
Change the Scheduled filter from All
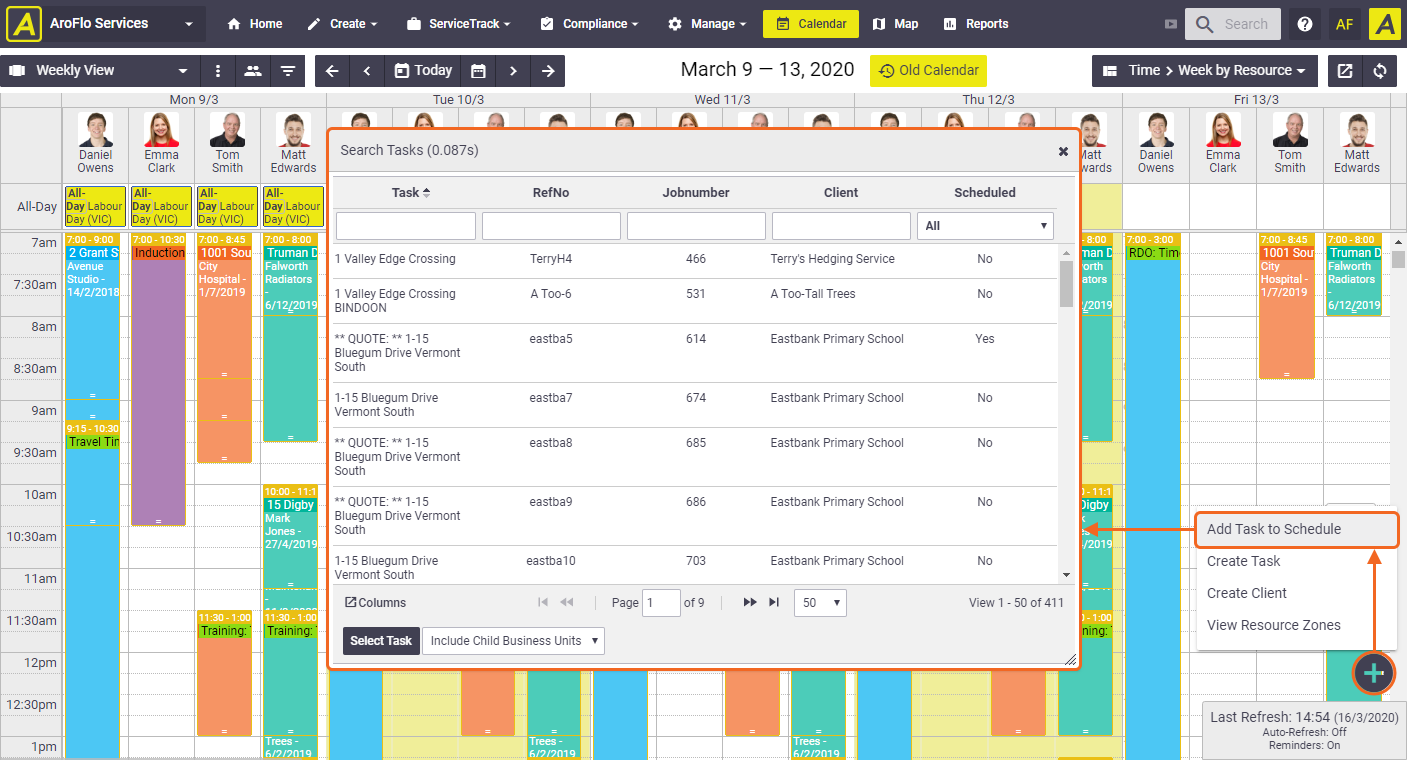click(985, 225)
